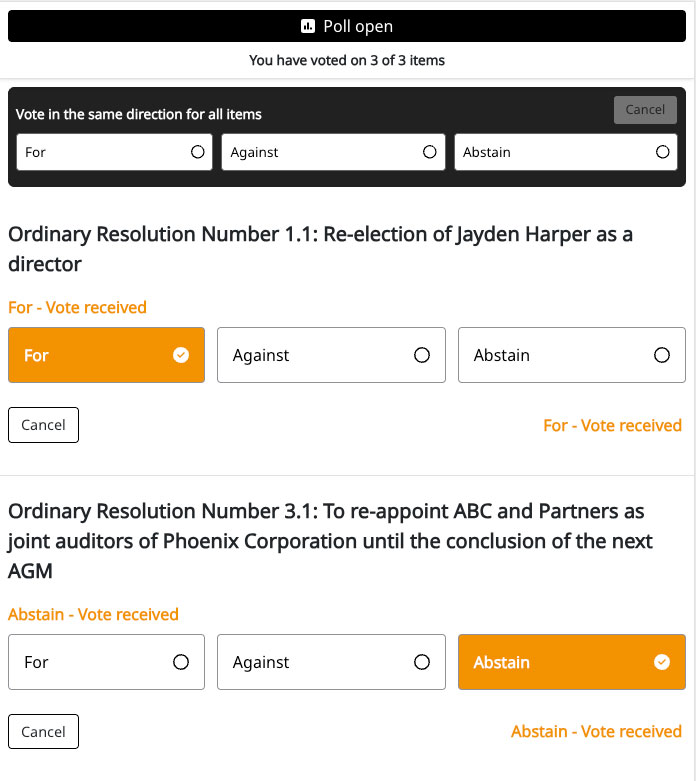Click Abstain radio circle in Resolution 1.1
The height and width of the screenshot is (781, 696).
(x=661, y=355)
